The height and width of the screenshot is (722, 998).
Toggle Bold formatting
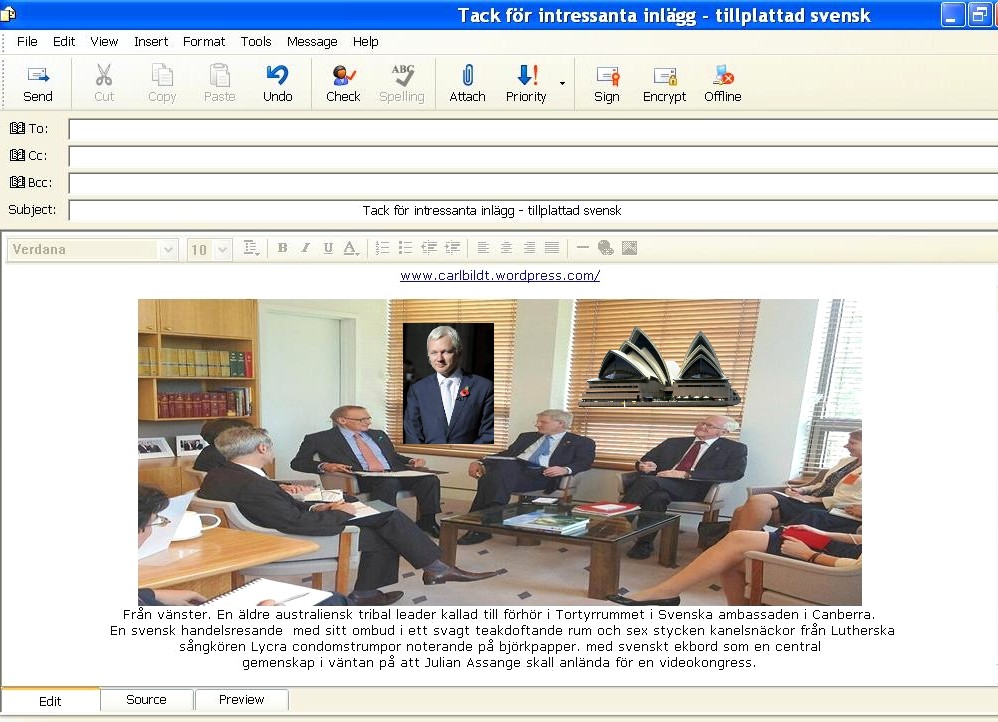283,248
